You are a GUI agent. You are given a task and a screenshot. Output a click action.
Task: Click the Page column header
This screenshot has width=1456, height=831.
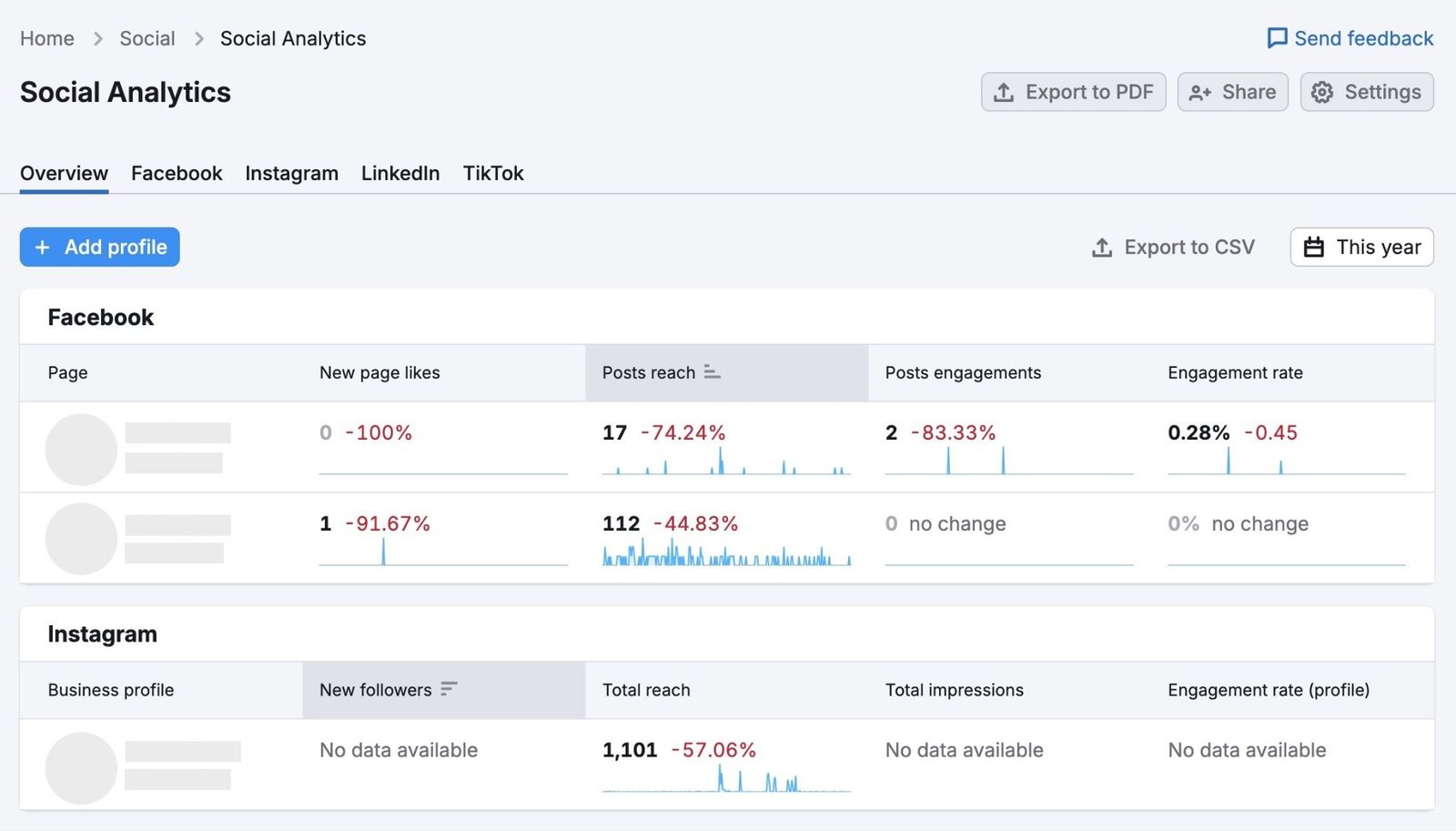click(68, 372)
